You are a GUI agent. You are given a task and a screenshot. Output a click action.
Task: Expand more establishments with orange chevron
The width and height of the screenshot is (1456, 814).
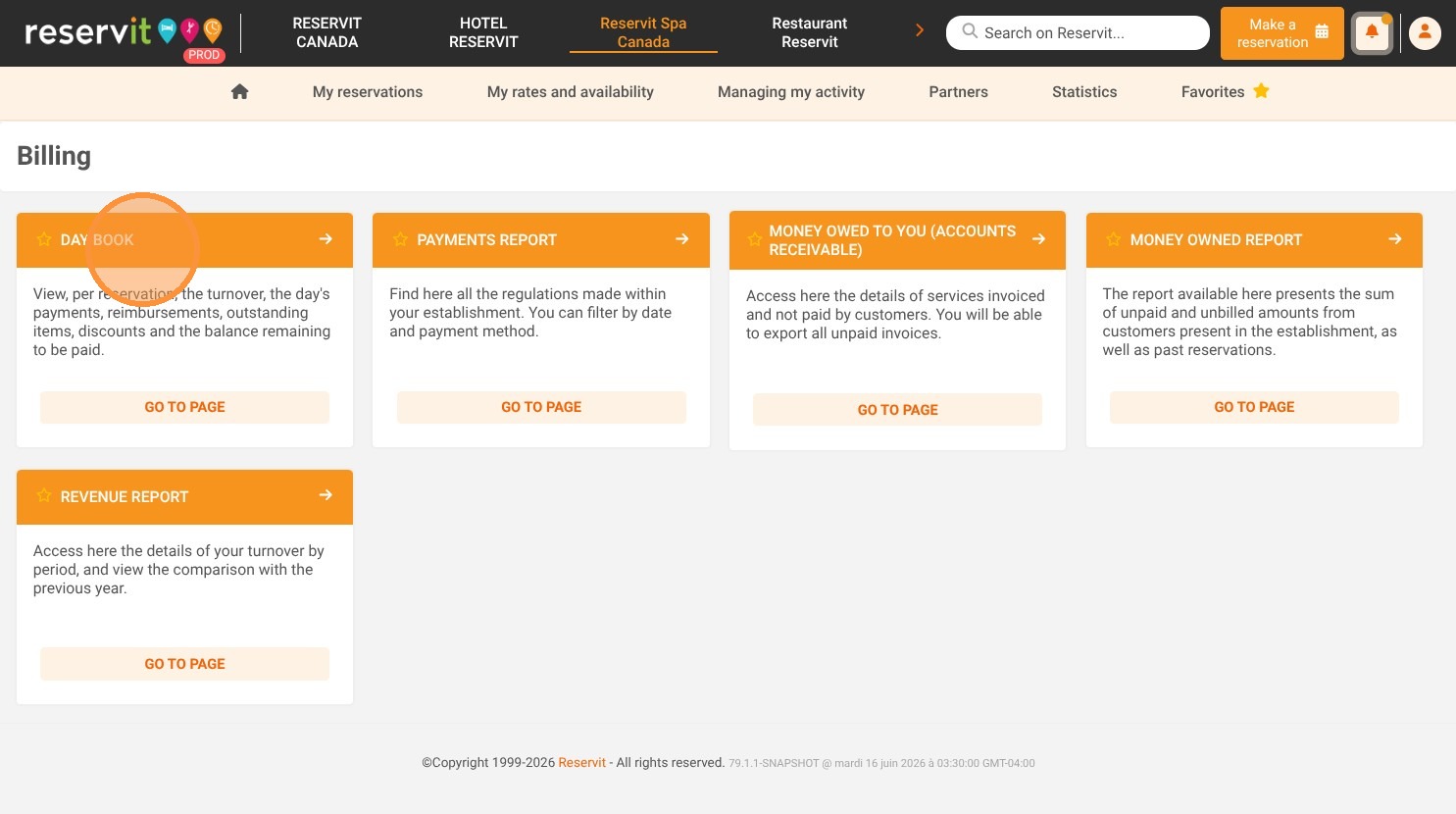point(920,30)
